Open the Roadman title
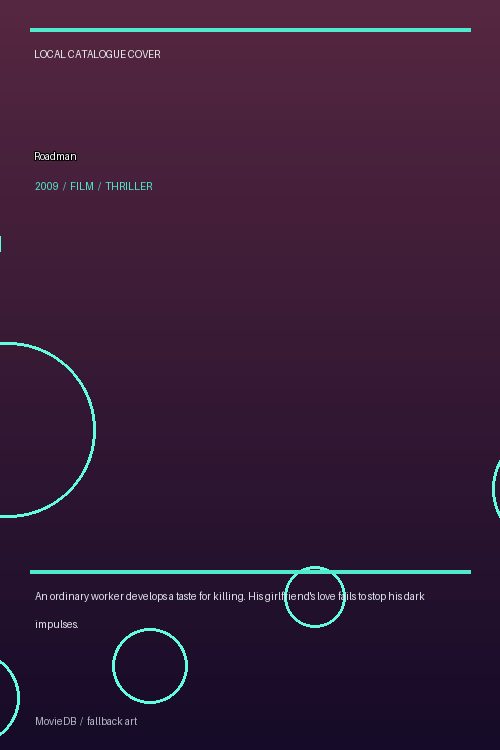500x750 pixels. (x=56, y=156)
